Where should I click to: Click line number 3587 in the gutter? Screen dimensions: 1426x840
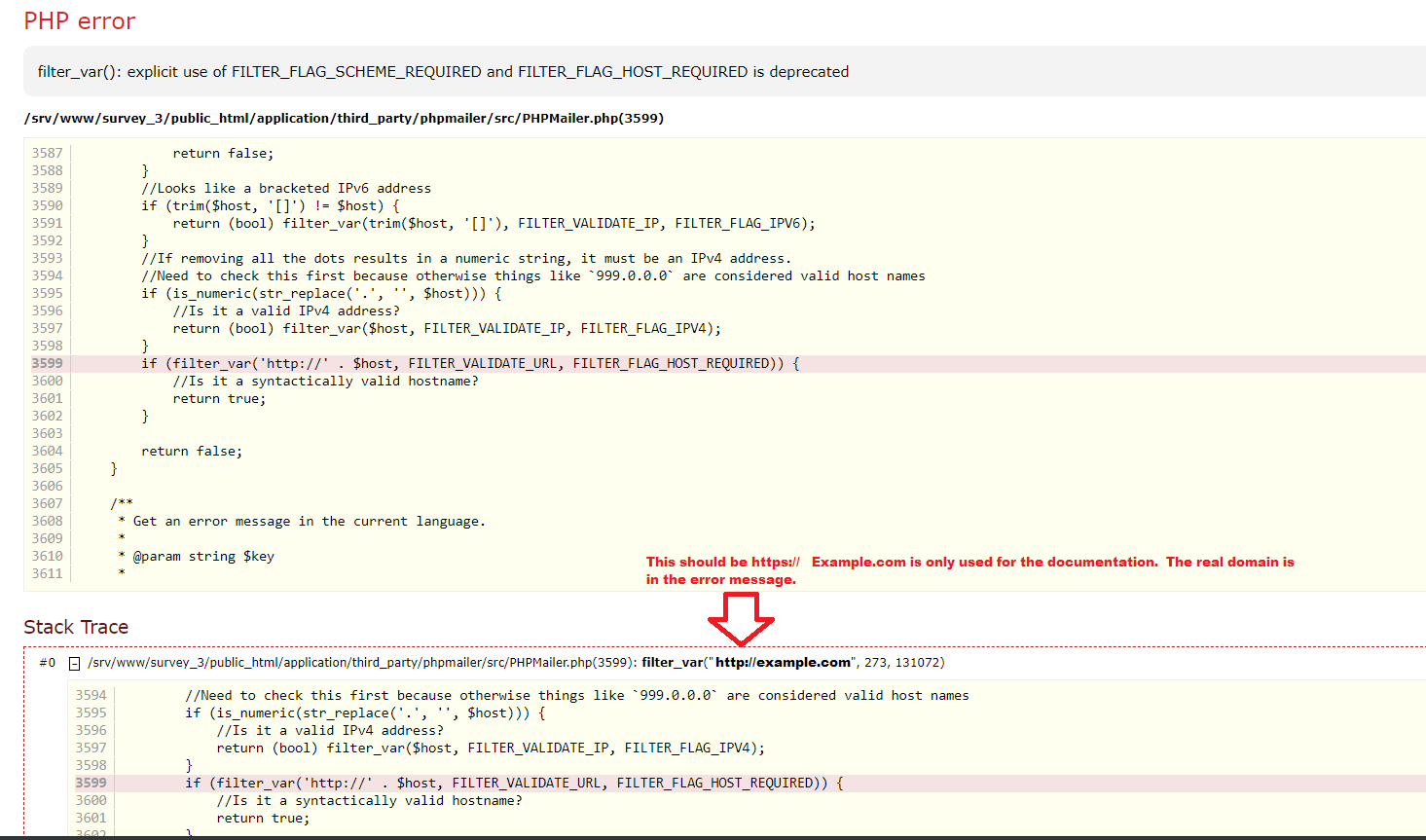(x=47, y=154)
